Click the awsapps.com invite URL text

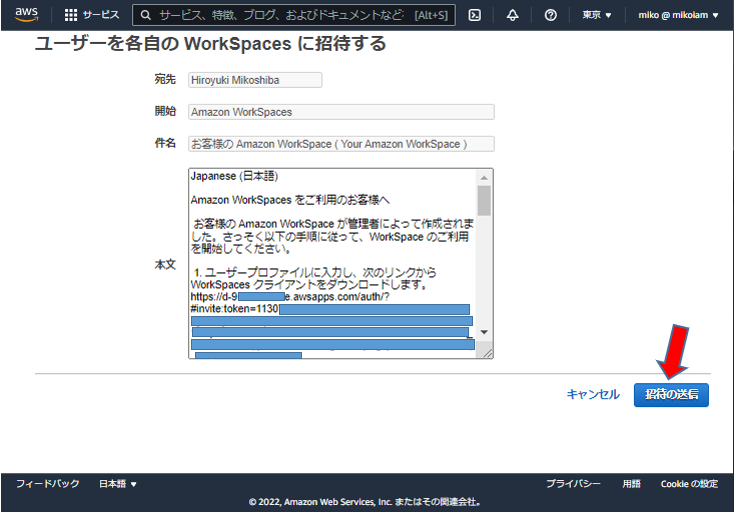pyautogui.click(x=290, y=297)
